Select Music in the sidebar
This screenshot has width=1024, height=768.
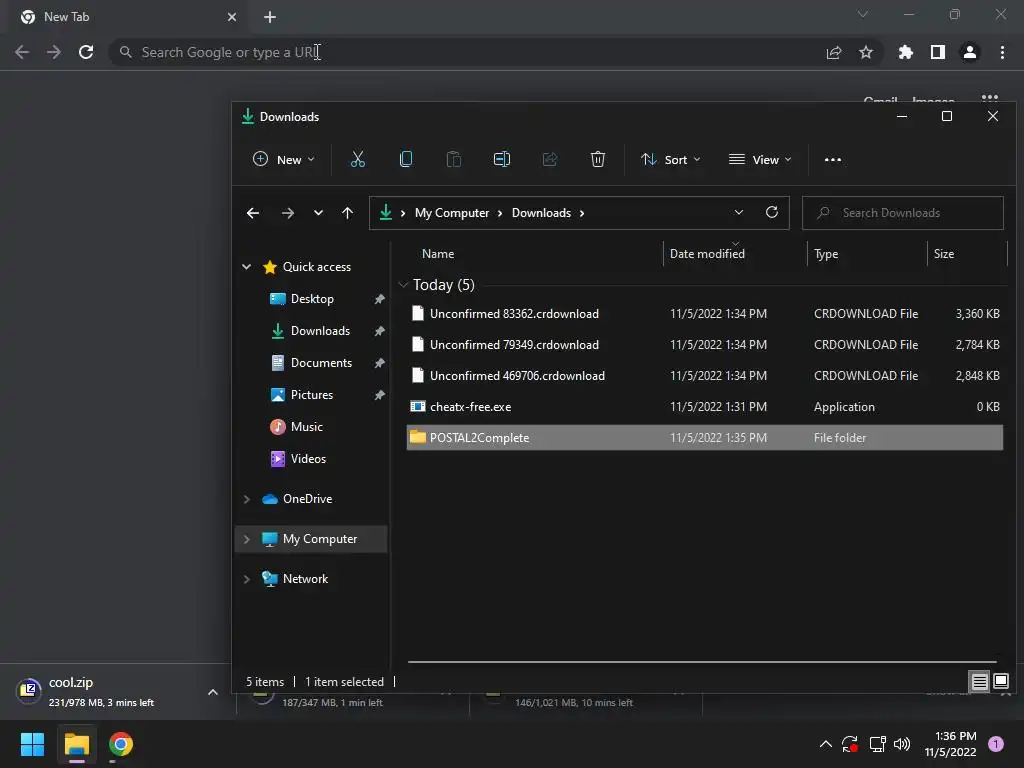pyautogui.click(x=306, y=426)
